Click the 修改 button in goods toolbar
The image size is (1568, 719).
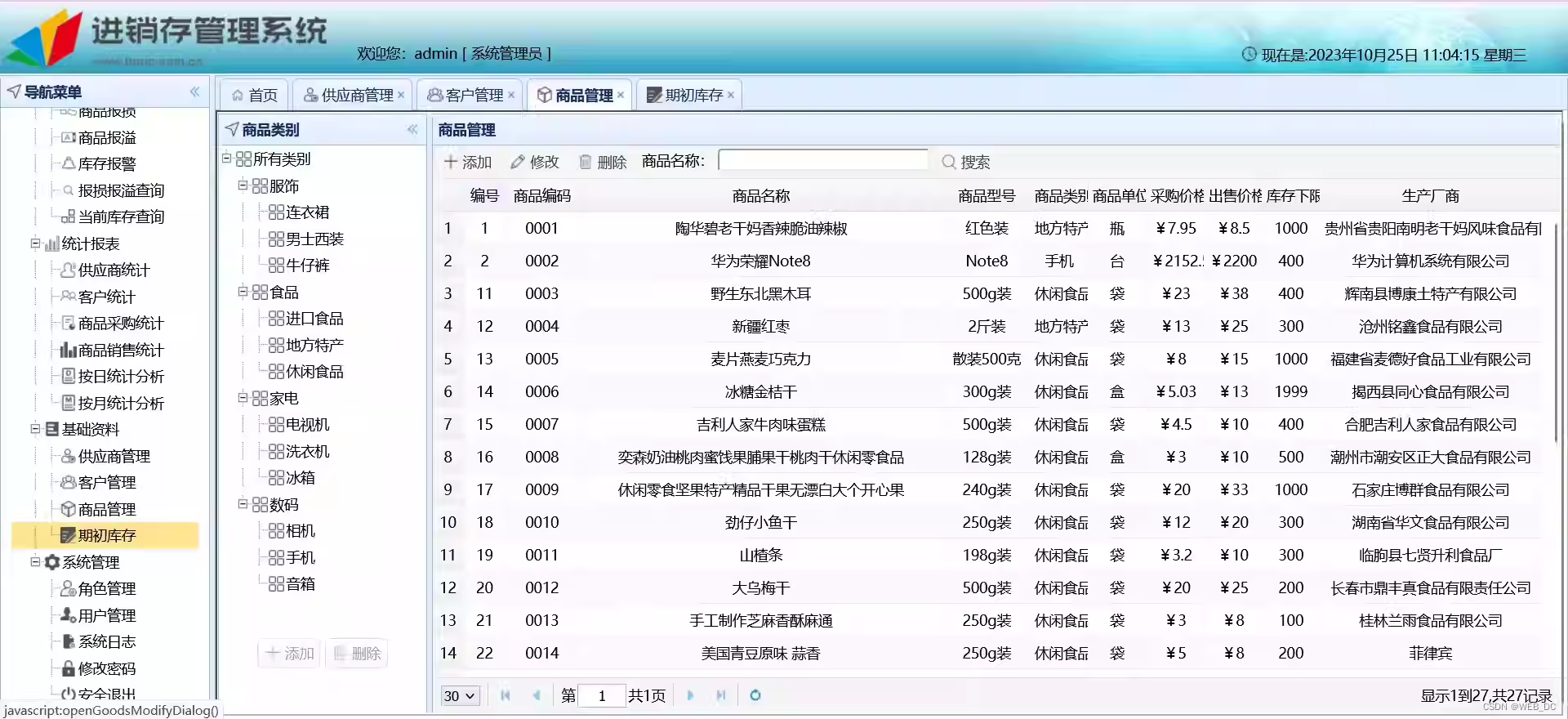pyautogui.click(x=536, y=162)
